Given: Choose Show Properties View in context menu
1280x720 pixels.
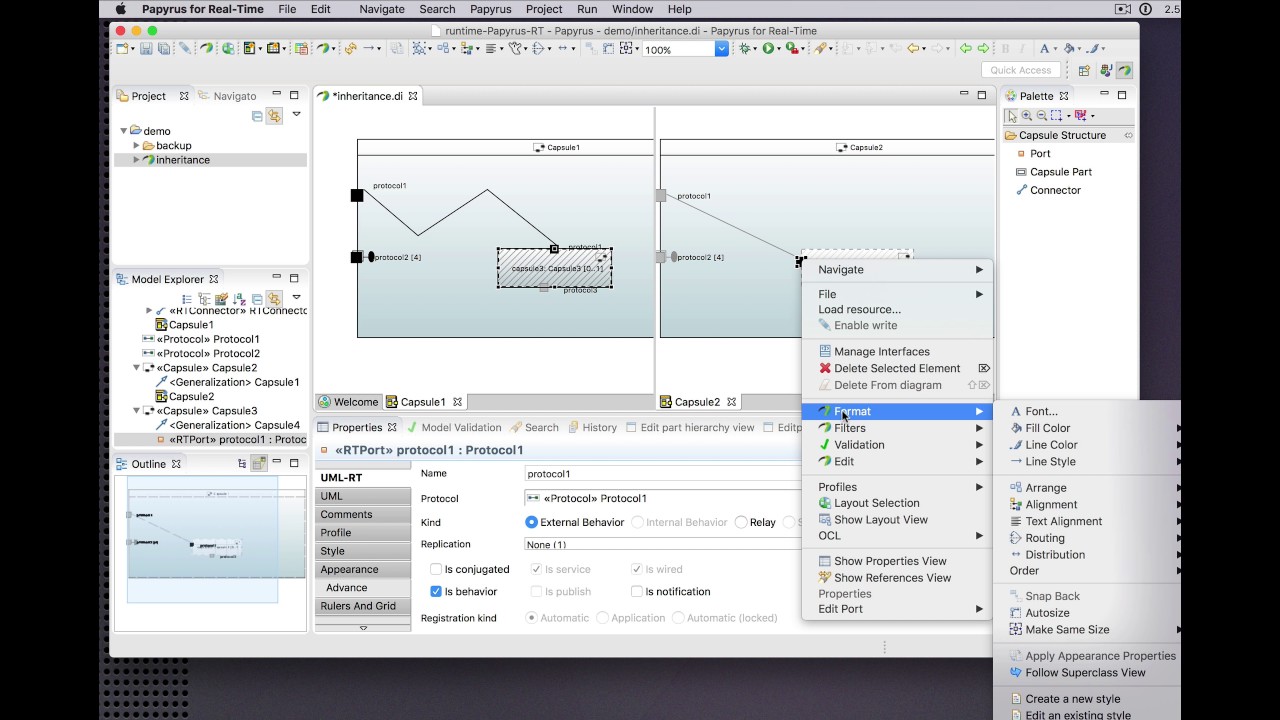Looking at the screenshot, I should click(x=890, y=561).
